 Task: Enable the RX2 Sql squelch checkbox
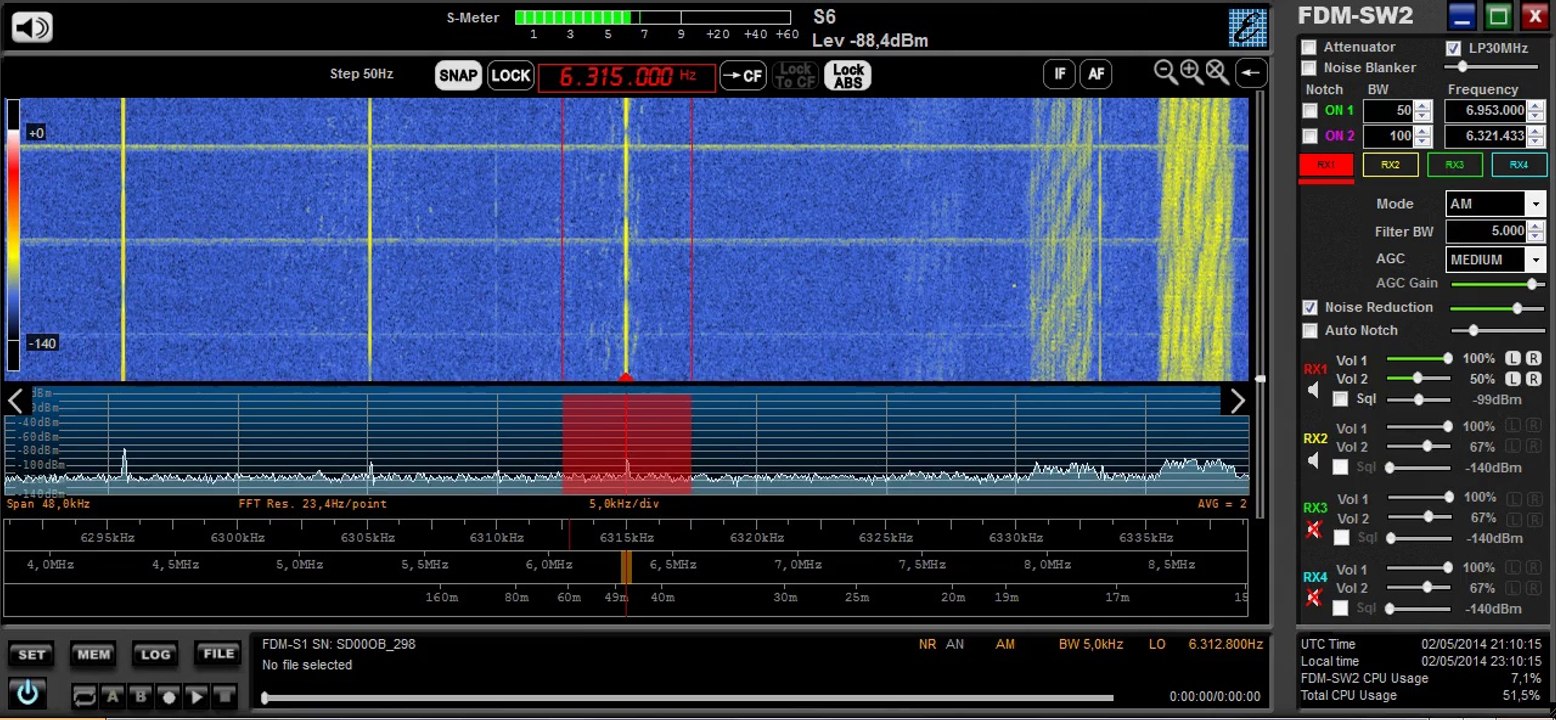tap(1341, 467)
